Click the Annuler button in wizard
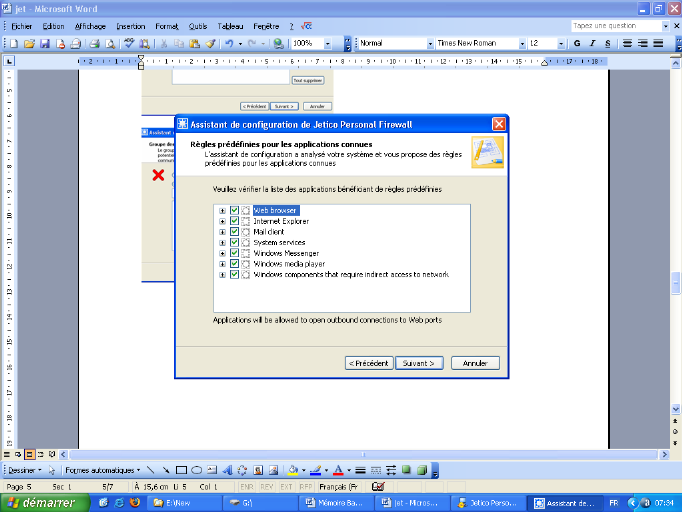Image resolution: width=682 pixels, height=512 pixels. pos(475,363)
